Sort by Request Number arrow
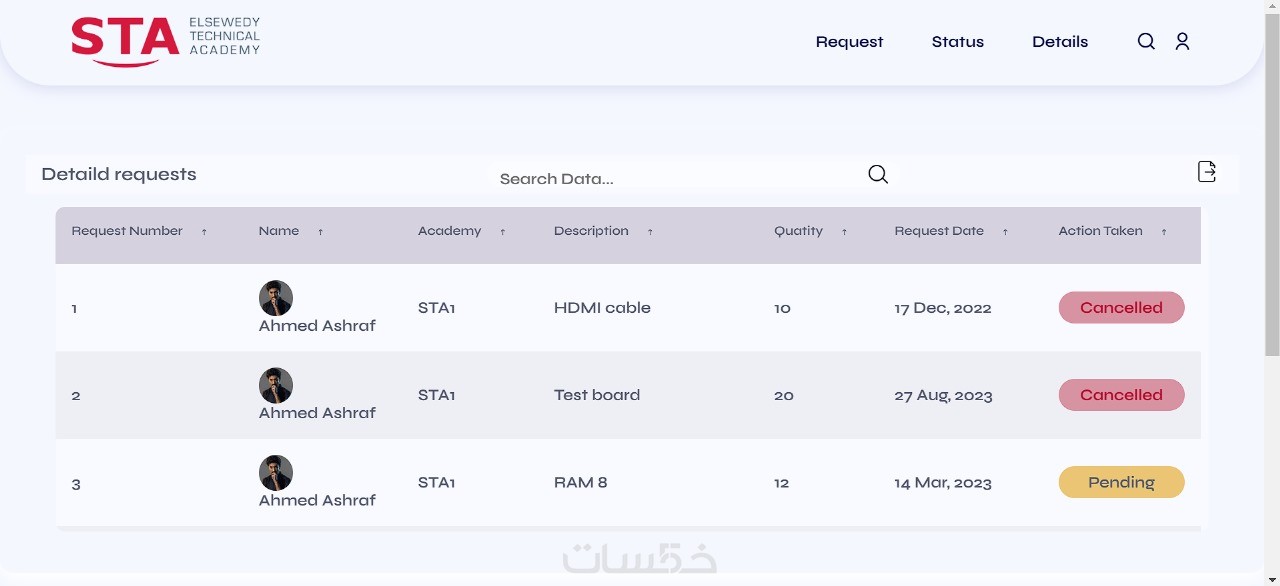The image size is (1280, 586). tap(204, 232)
